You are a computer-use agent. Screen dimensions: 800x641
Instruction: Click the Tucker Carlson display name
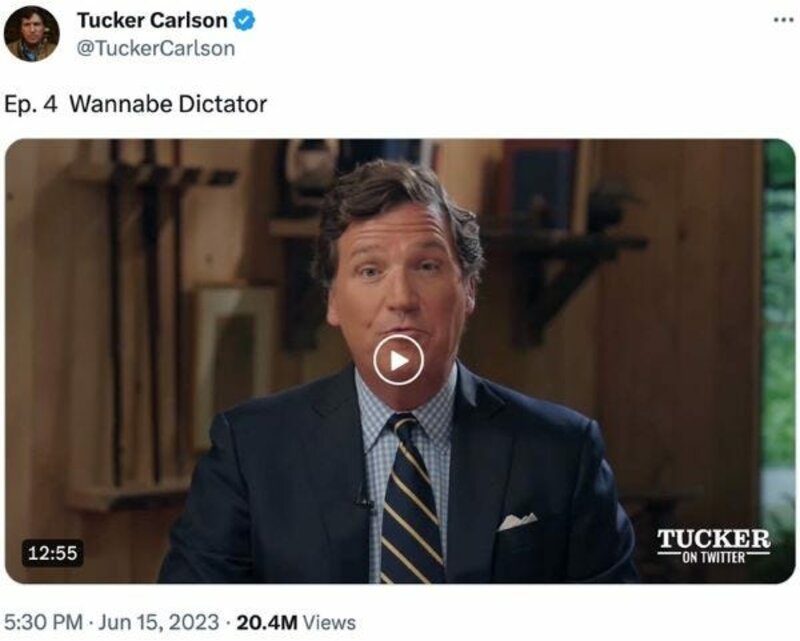point(152,21)
